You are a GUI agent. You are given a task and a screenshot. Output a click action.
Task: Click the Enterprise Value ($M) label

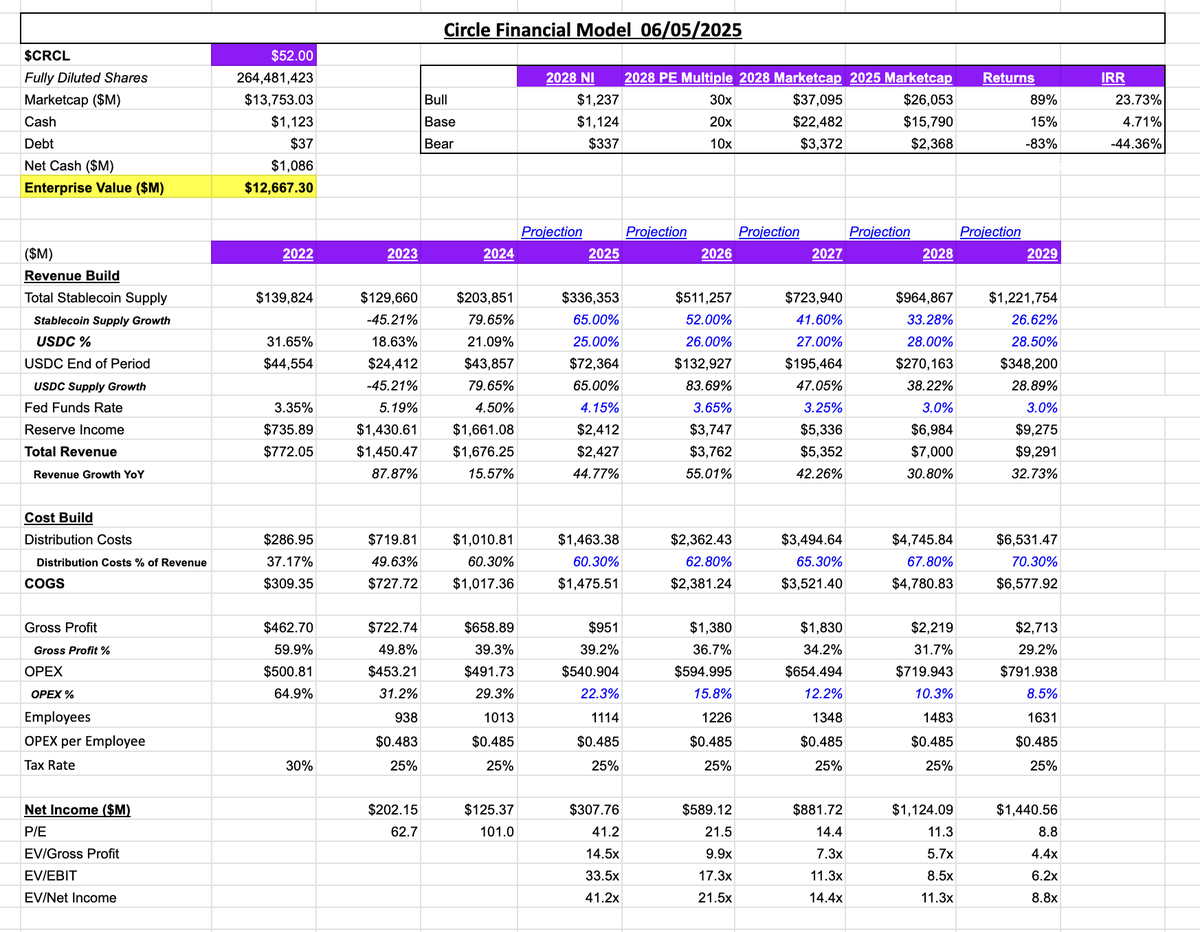95,188
